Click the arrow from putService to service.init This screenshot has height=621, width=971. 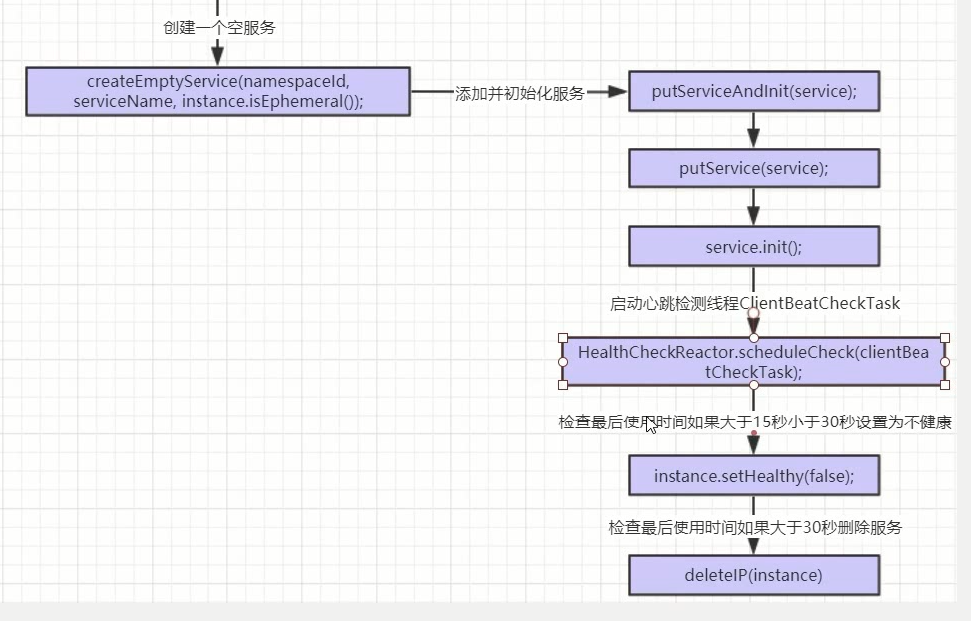[x=754, y=207]
